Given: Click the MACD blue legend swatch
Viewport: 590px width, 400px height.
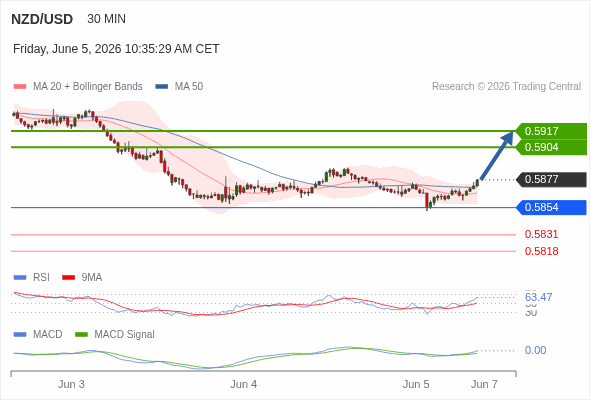Looking at the screenshot, I should (x=20, y=335).
